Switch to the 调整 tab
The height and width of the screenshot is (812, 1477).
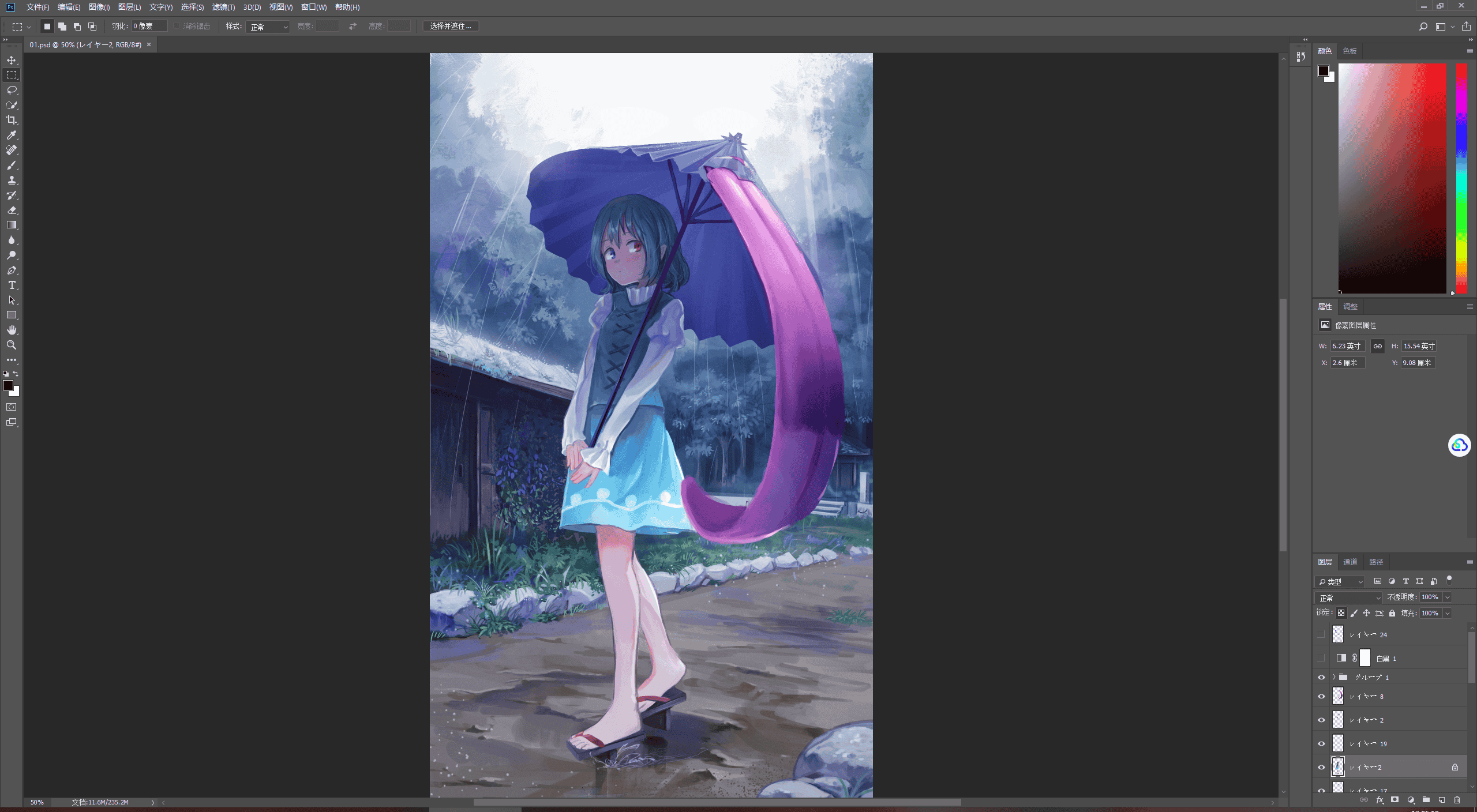point(1350,306)
